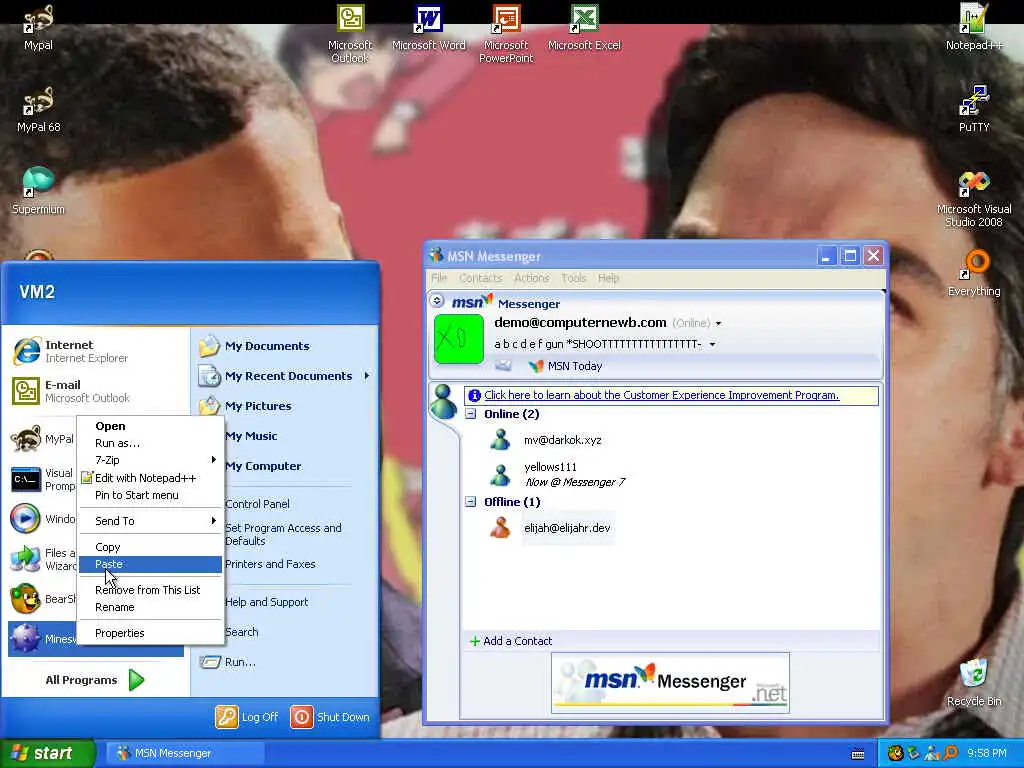
Task: Click the 9:58 PM taskbar clock
Action: [x=987, y=753]
